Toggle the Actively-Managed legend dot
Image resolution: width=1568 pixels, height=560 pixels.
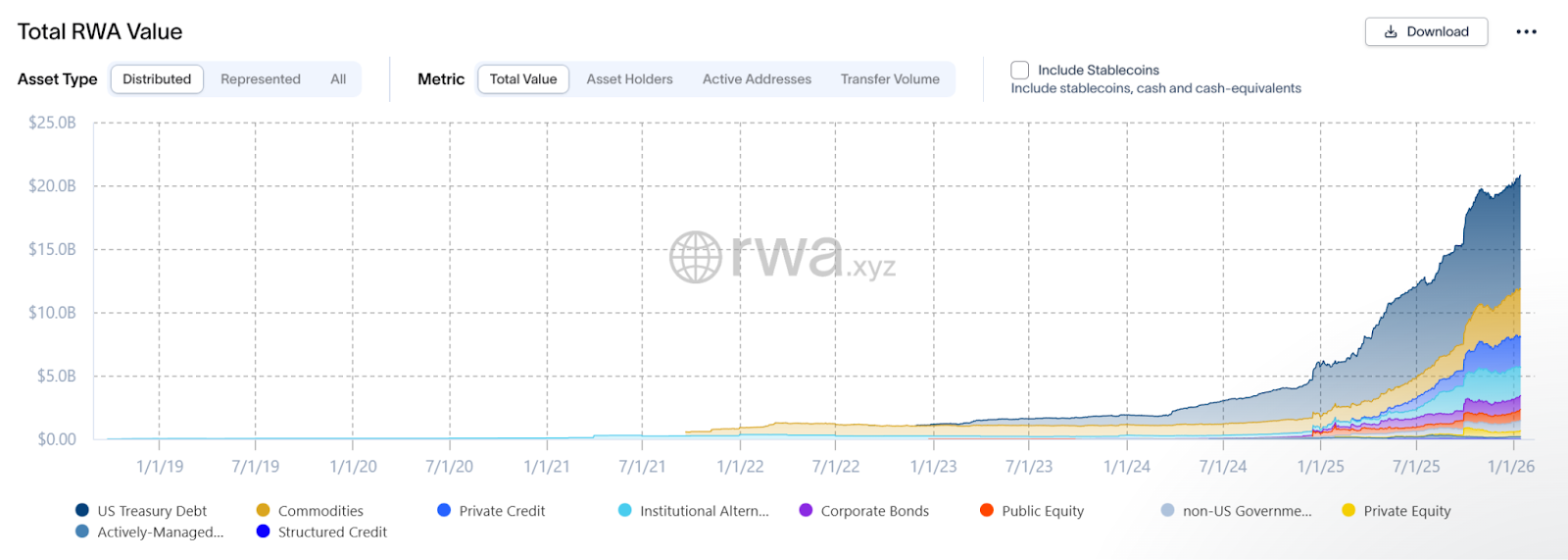pos(82,532)
